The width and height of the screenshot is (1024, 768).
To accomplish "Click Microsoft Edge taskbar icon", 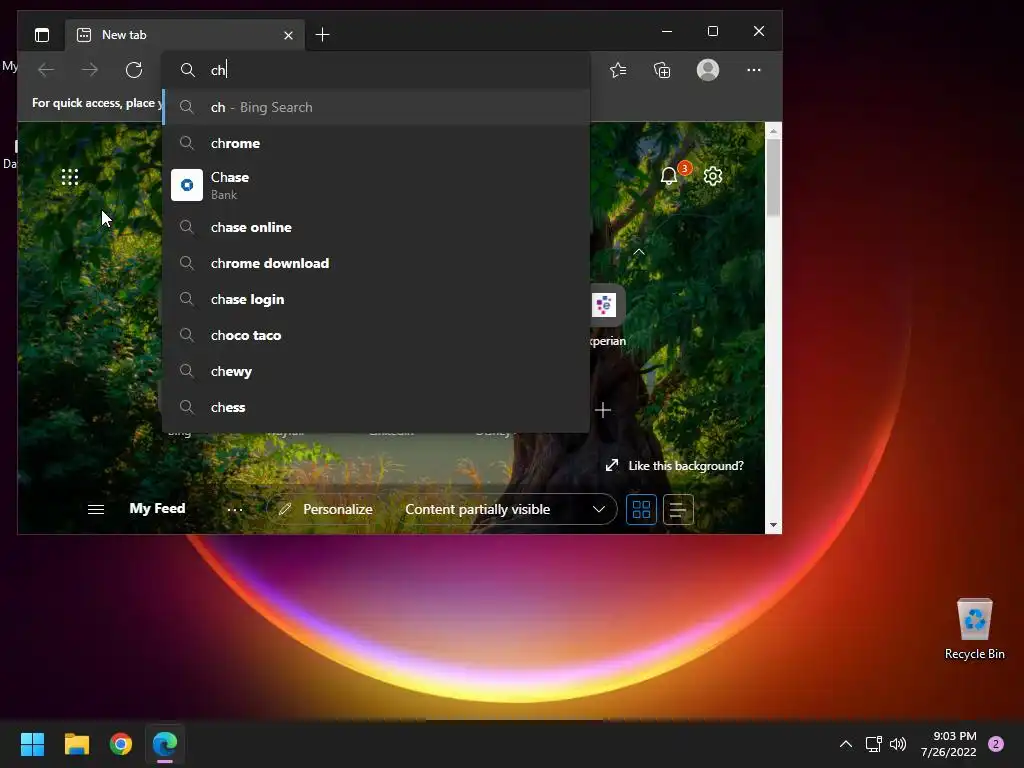I will (x=165, y=744).
